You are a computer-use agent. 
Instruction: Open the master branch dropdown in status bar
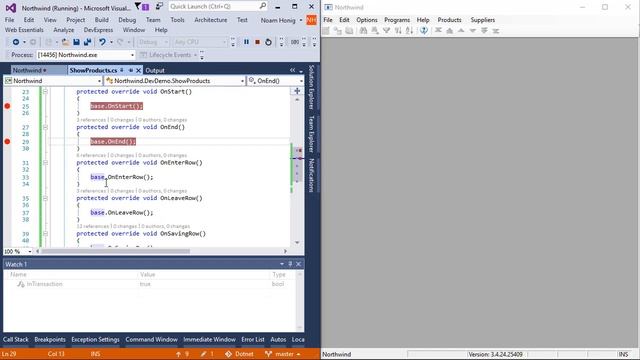[x=284, y=354]
